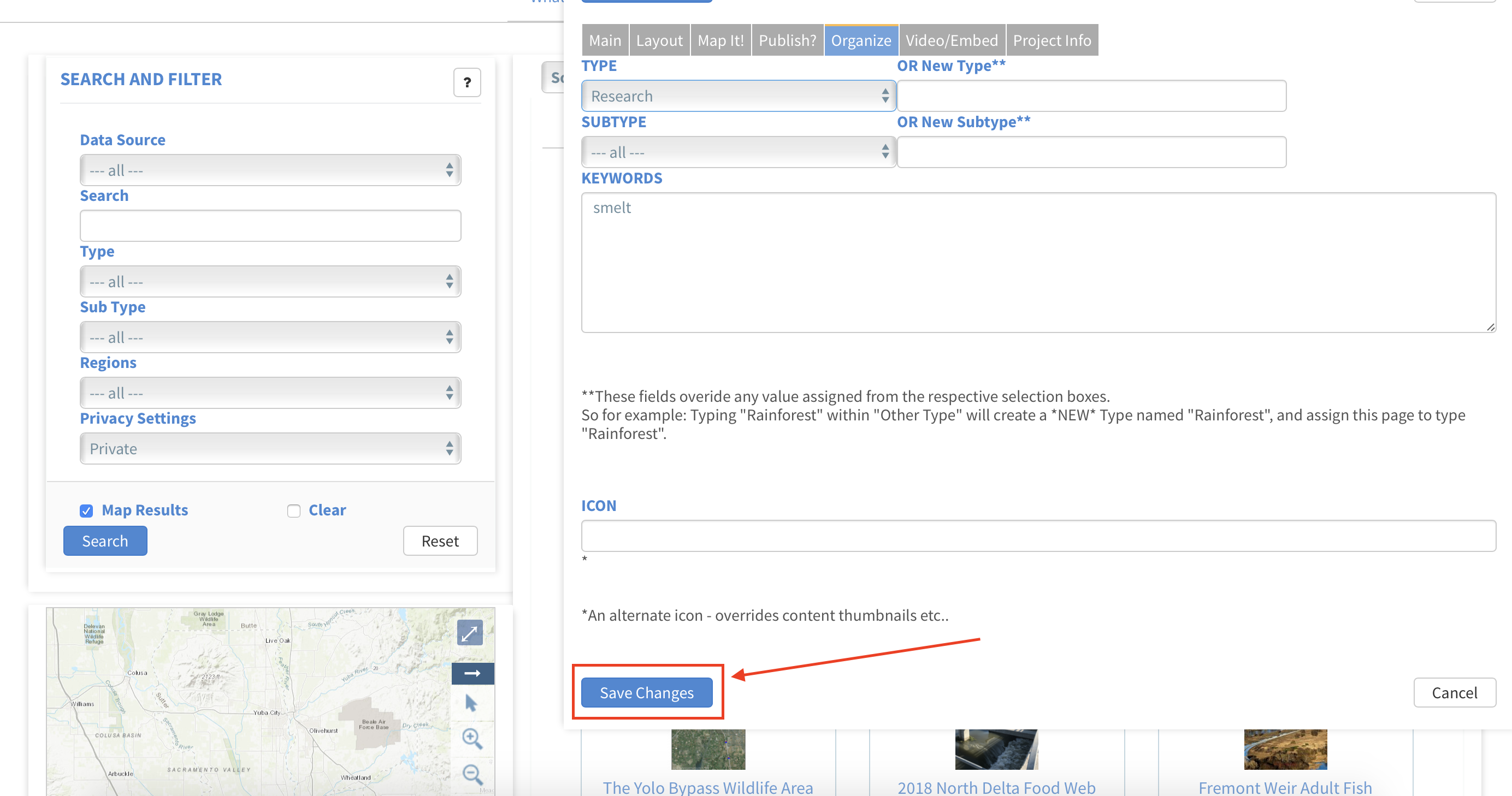Select the map pointer cursor tool

click(x=471, y=703)
